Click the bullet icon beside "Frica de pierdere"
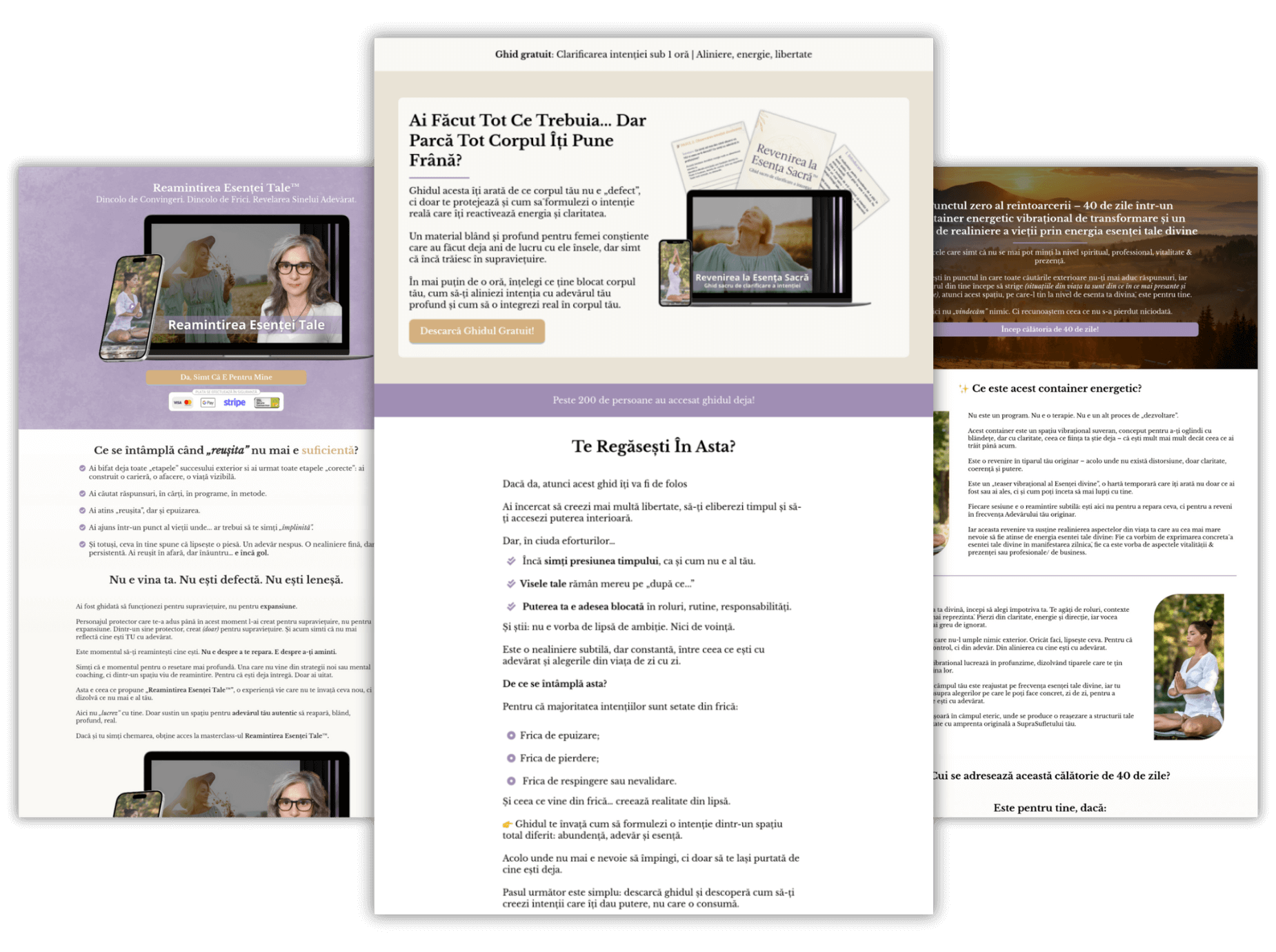 coord(511,758)
